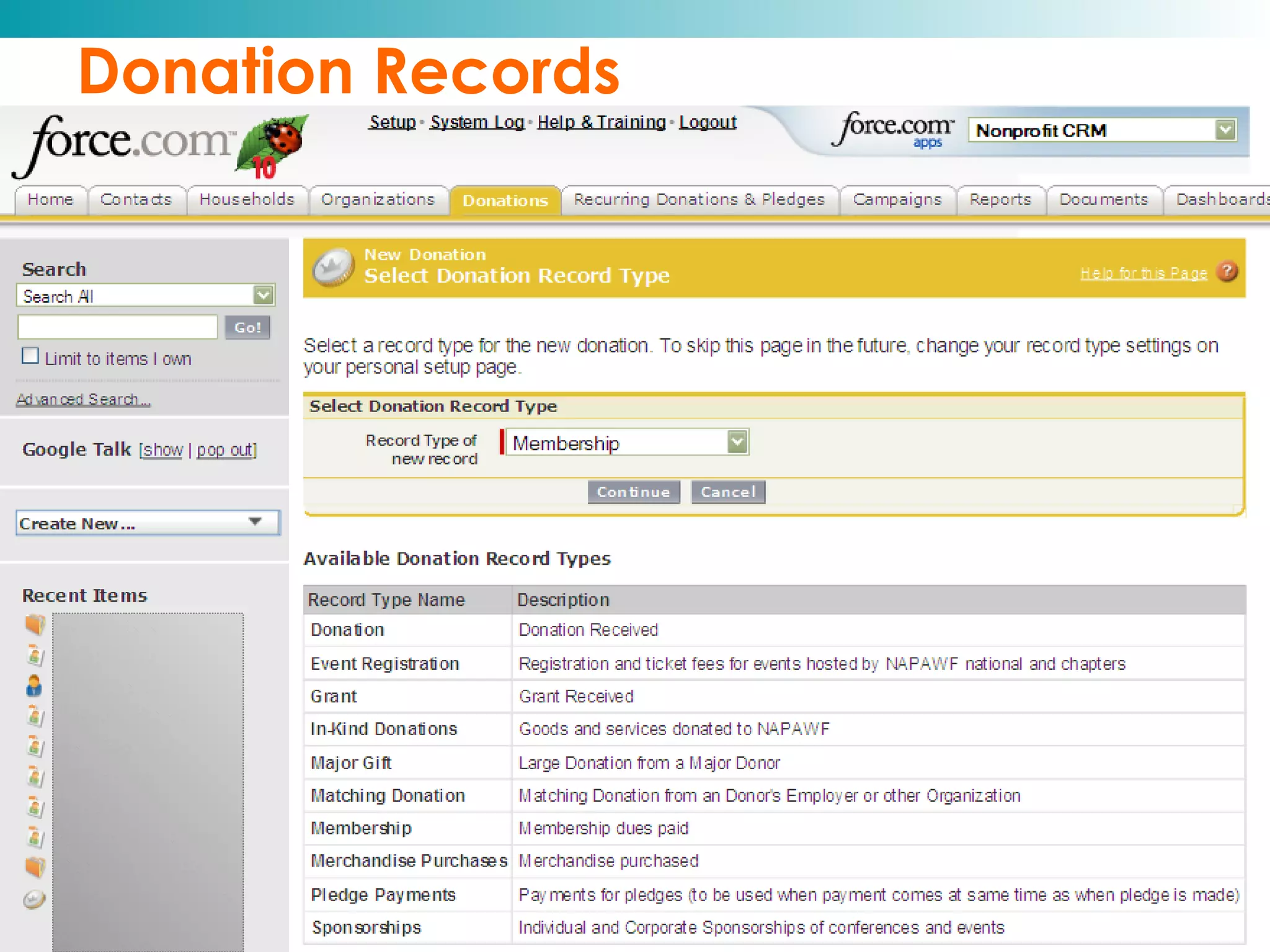The image size is (1270, 952).
Task: Click Pledge Payments record type
Action: pos(383,895)
